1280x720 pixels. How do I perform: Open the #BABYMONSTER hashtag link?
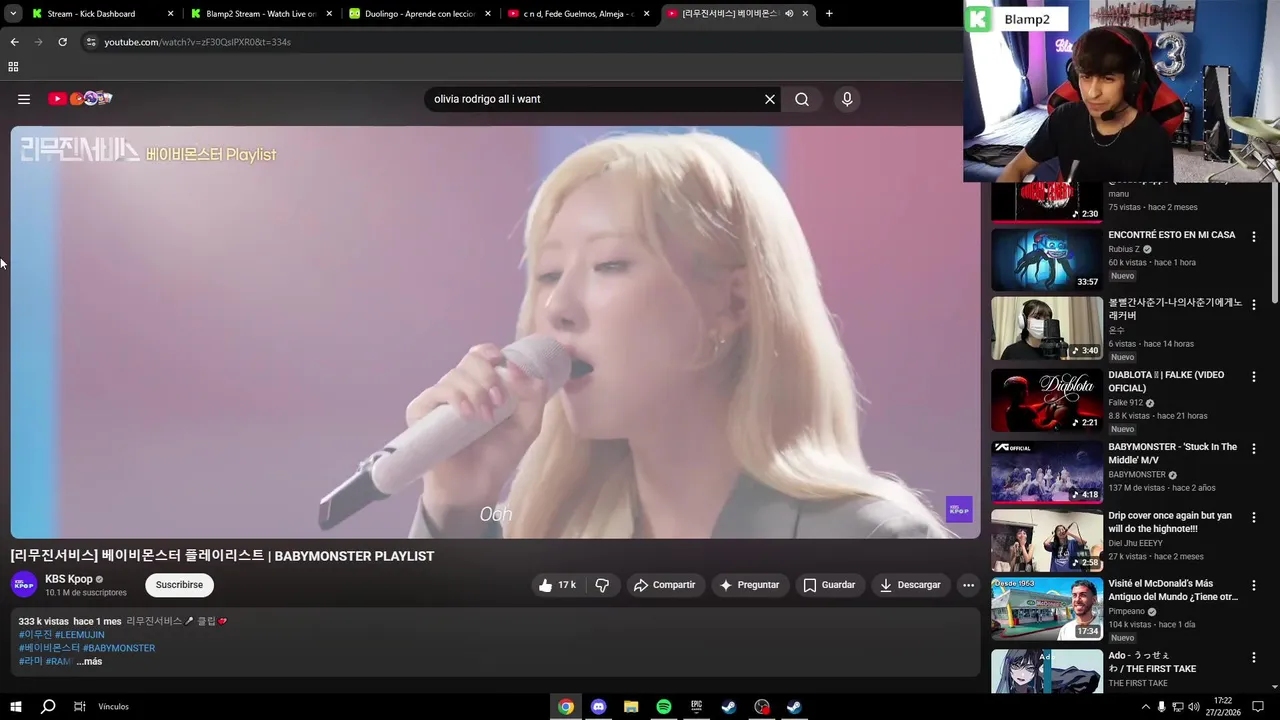pyautogui.click(x=119, y=648)
